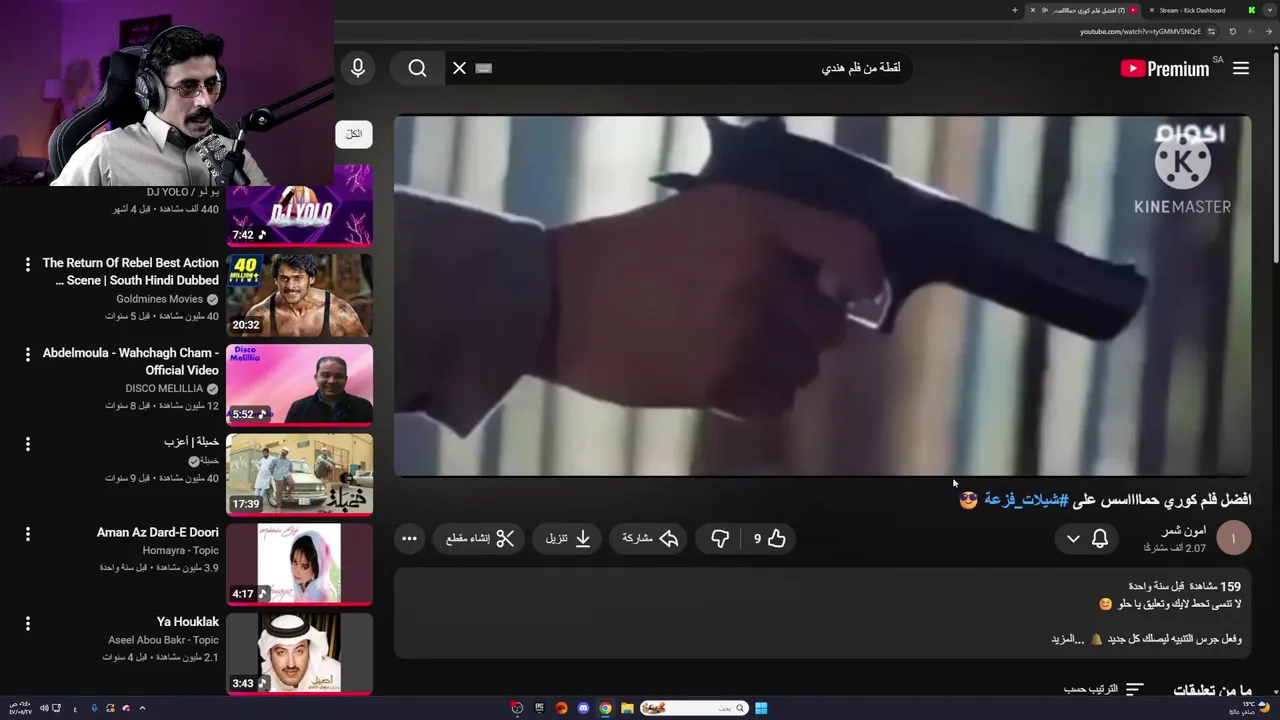Click the #شيلات_فزعة hashtag link

point(1026,499)
